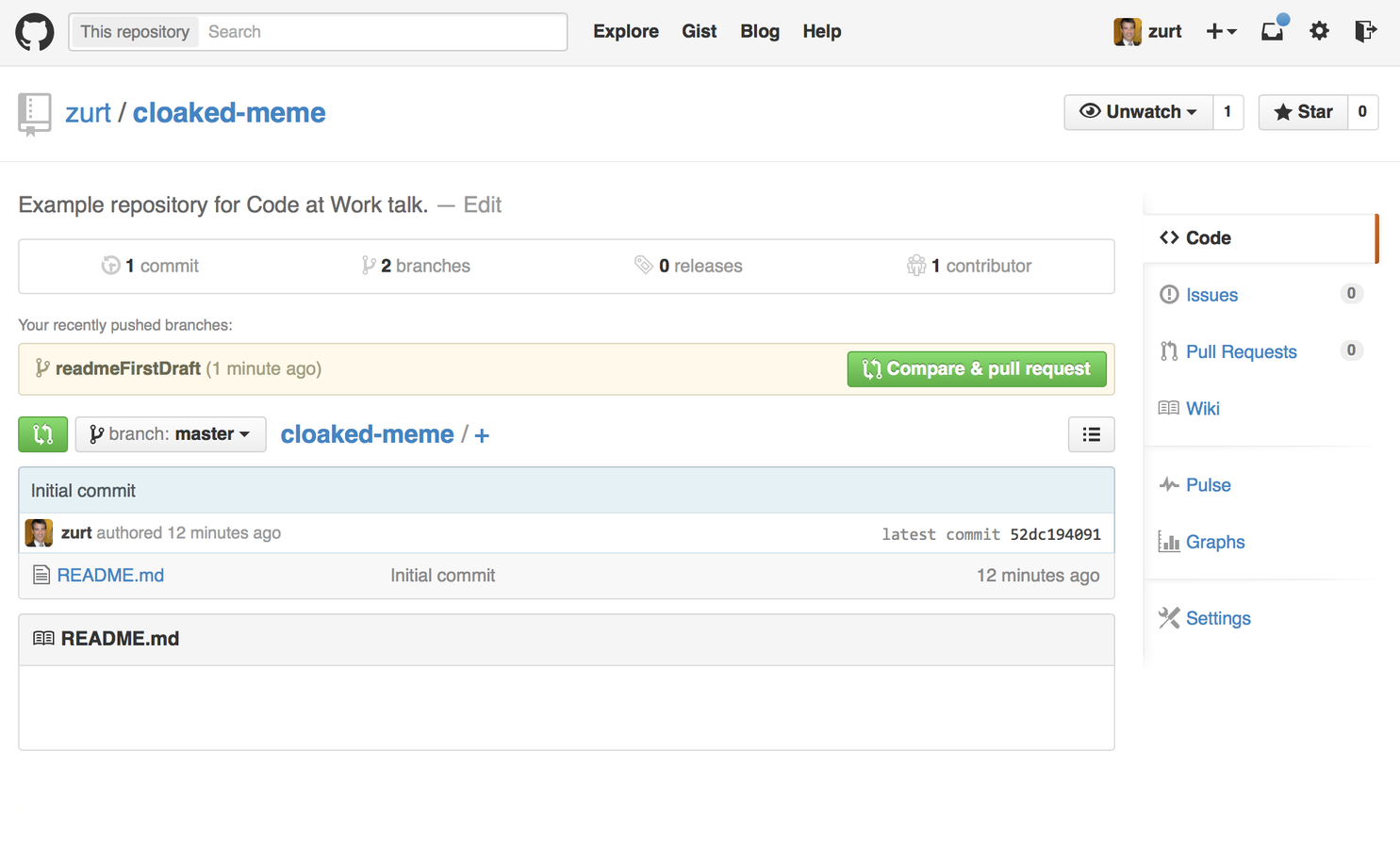Screen dimensions: 1400x848
Task: Open the Gist menu item
Action: coord(700,31)
